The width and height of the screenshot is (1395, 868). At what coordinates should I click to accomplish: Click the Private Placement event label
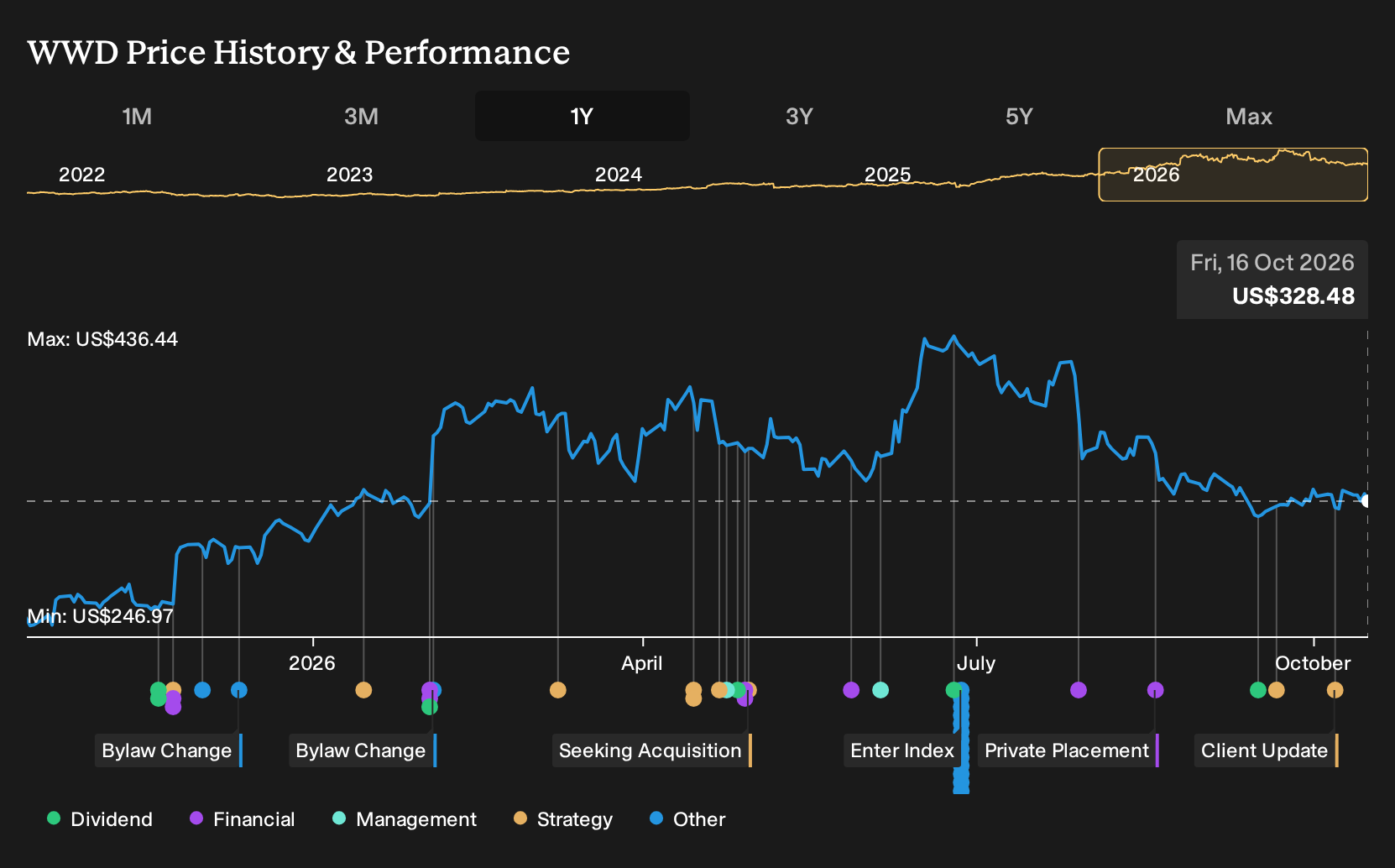pyautogui.click(x=1067, y=750)
